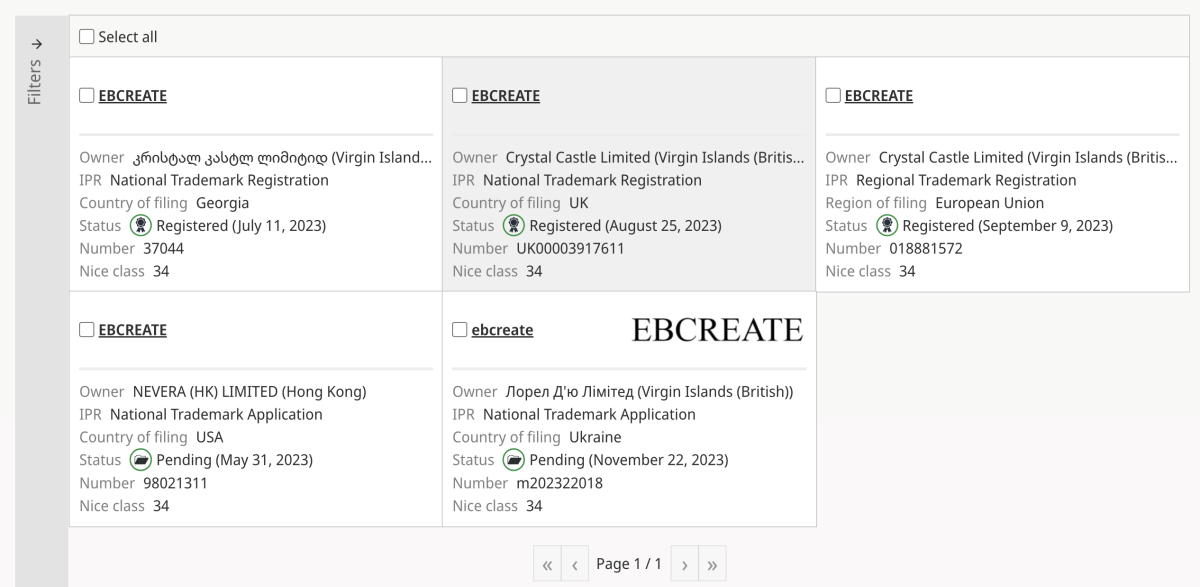Click owner 'Лорел Д'ю Лімітед'
Screen dimensions: 1200x587
(650, 392)
